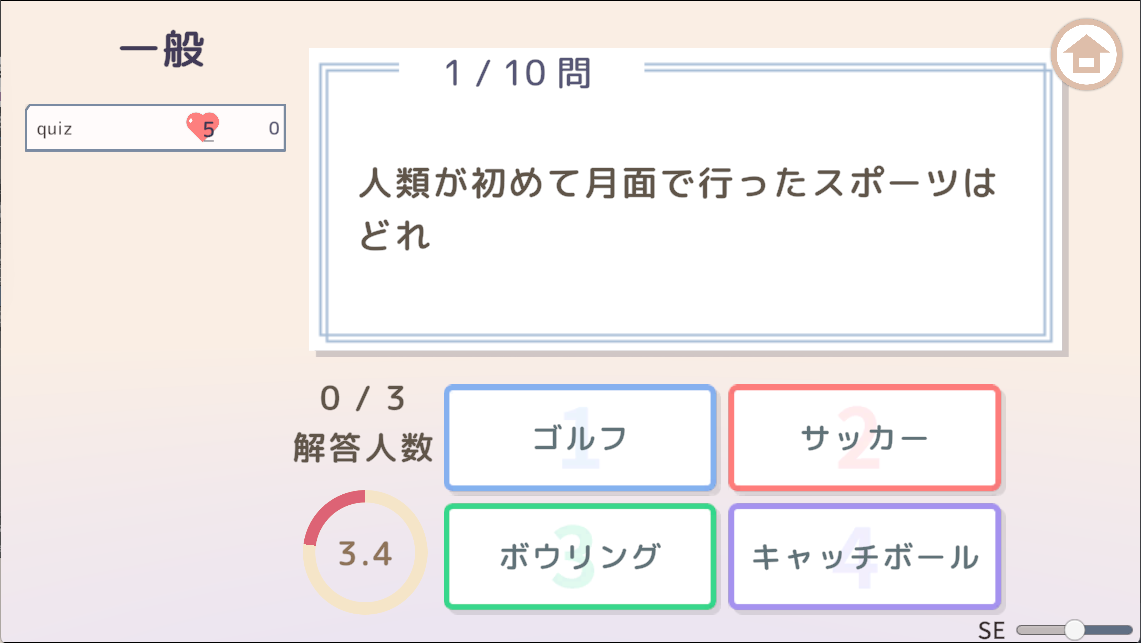Click the 一般 category title
Viewport: 1141px width, 643px height.
pyautogui.click(x=162, y=51)
